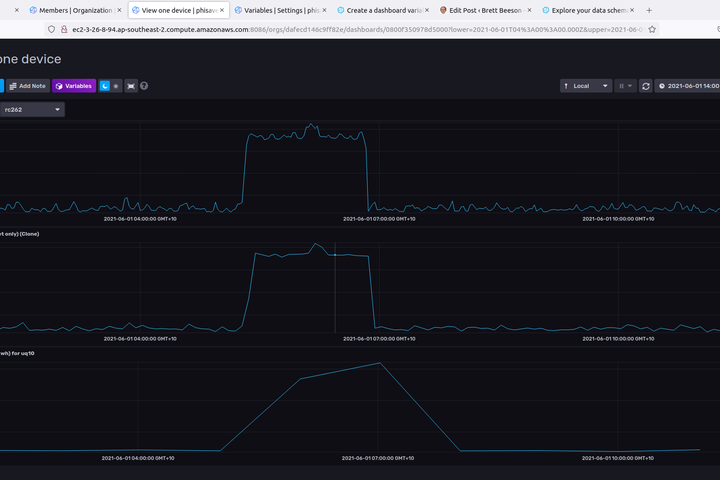Enter presentation mode with fullscreen icon

[x=131, y=86]
